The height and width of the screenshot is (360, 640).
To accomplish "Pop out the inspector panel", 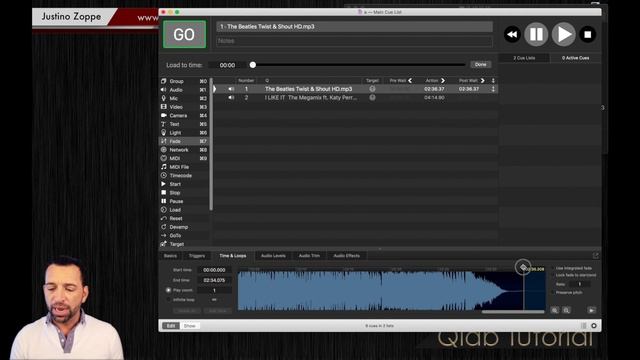I will tap(596, 256).
